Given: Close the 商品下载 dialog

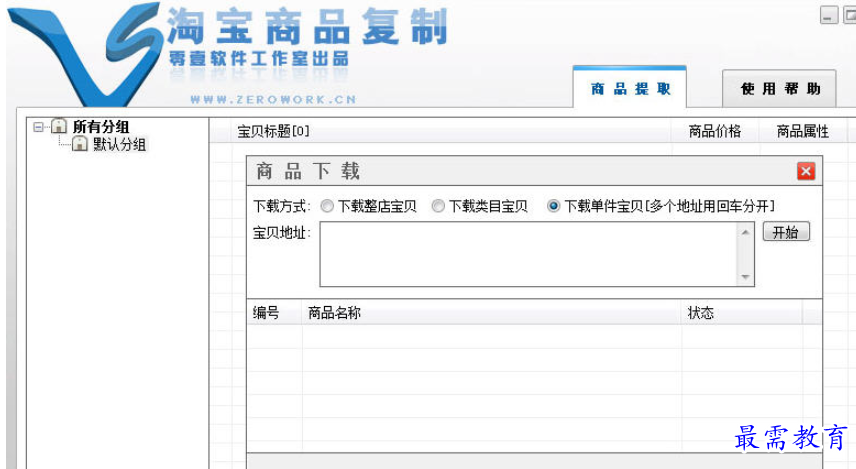Looking at the screenshot, I should tap(806, 171).
